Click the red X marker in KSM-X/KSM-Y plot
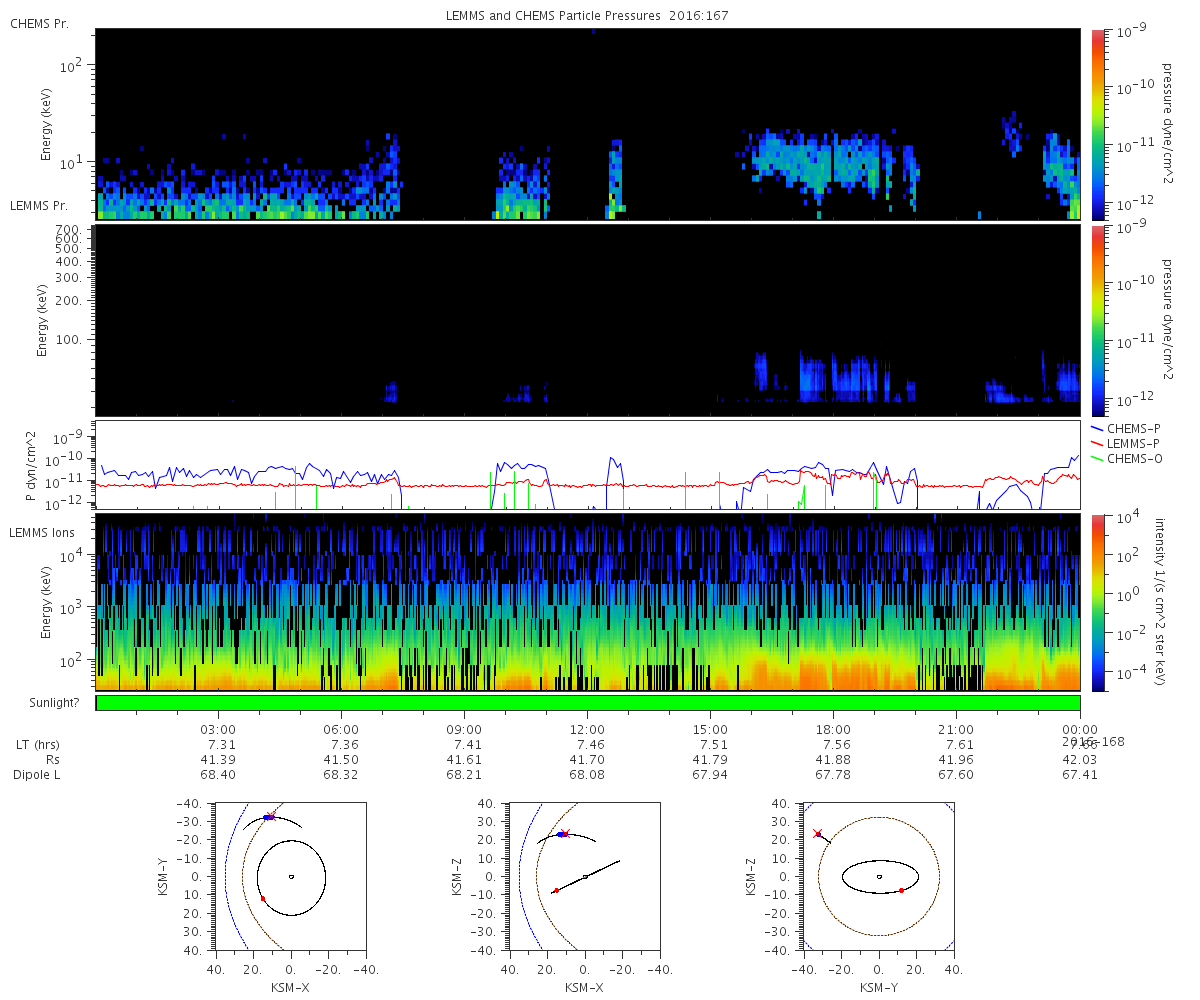Viewport: 1200px width, 1000px height. point(272,816)
